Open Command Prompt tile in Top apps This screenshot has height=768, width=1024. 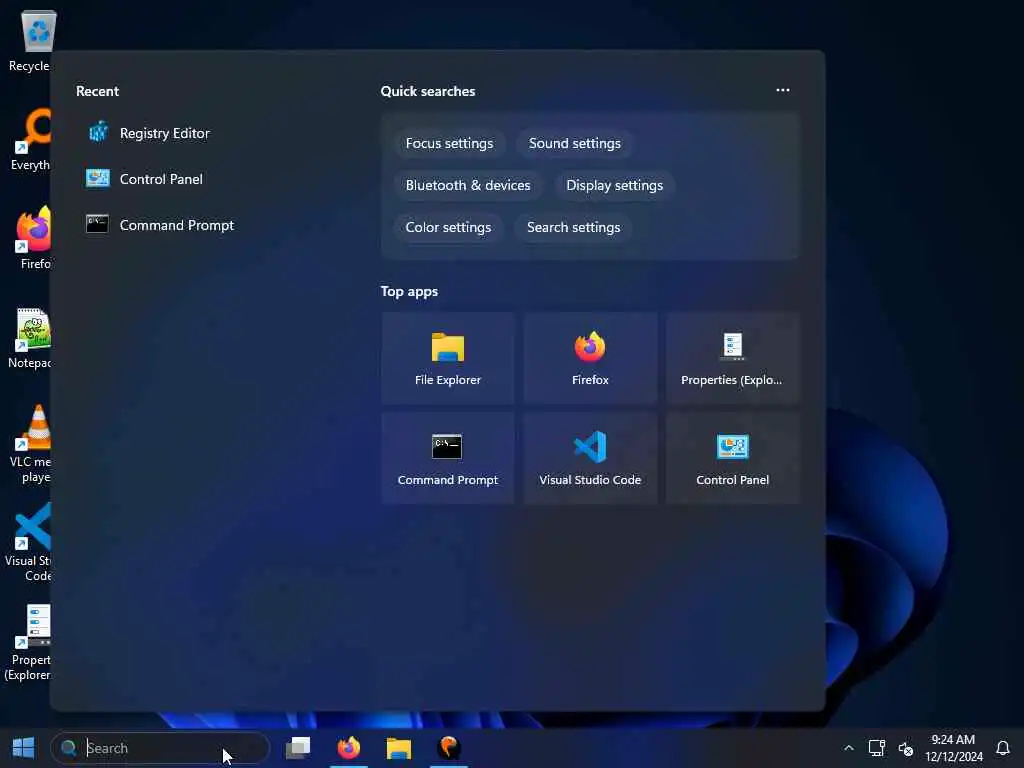(447, 458)
